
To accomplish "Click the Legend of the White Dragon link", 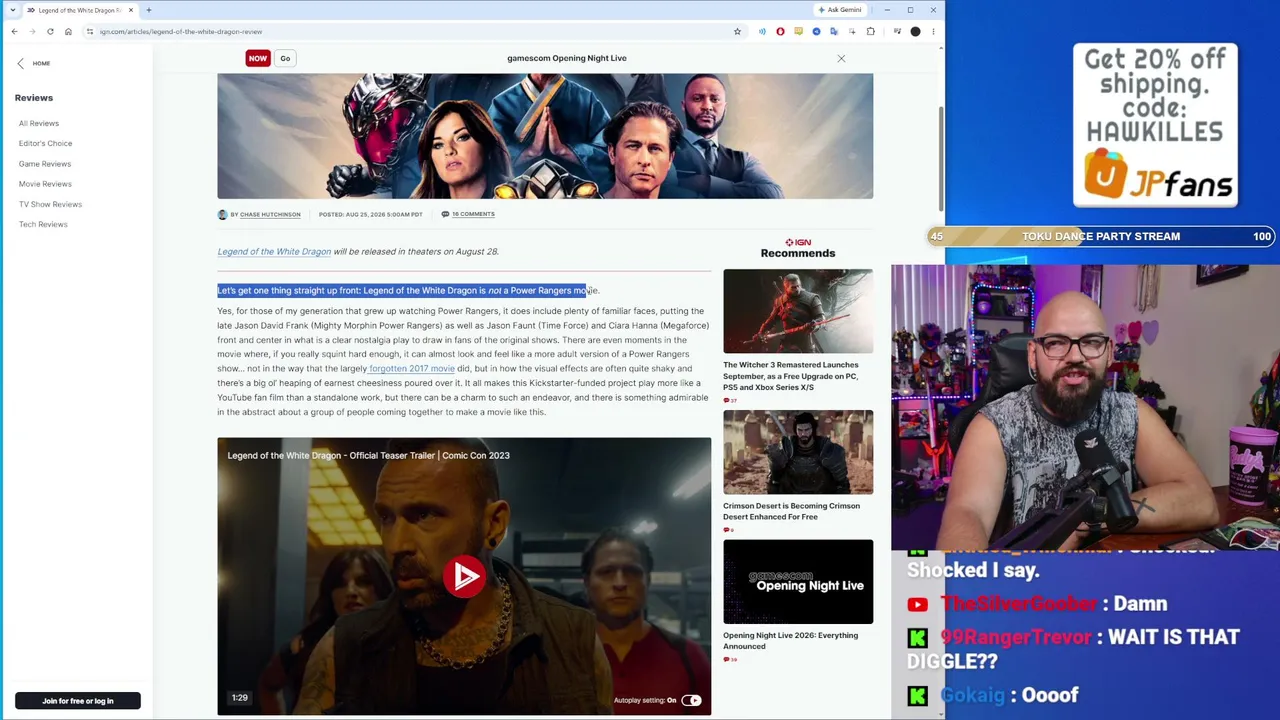I will (x=274, y=252).
